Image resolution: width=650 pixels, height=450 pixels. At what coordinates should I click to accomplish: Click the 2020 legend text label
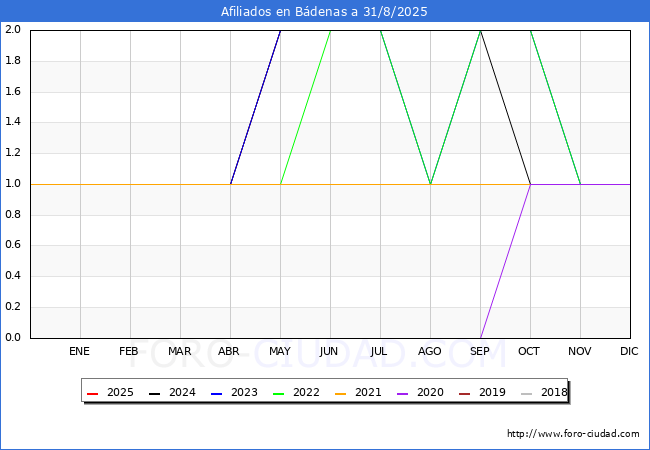coord(430,392)
